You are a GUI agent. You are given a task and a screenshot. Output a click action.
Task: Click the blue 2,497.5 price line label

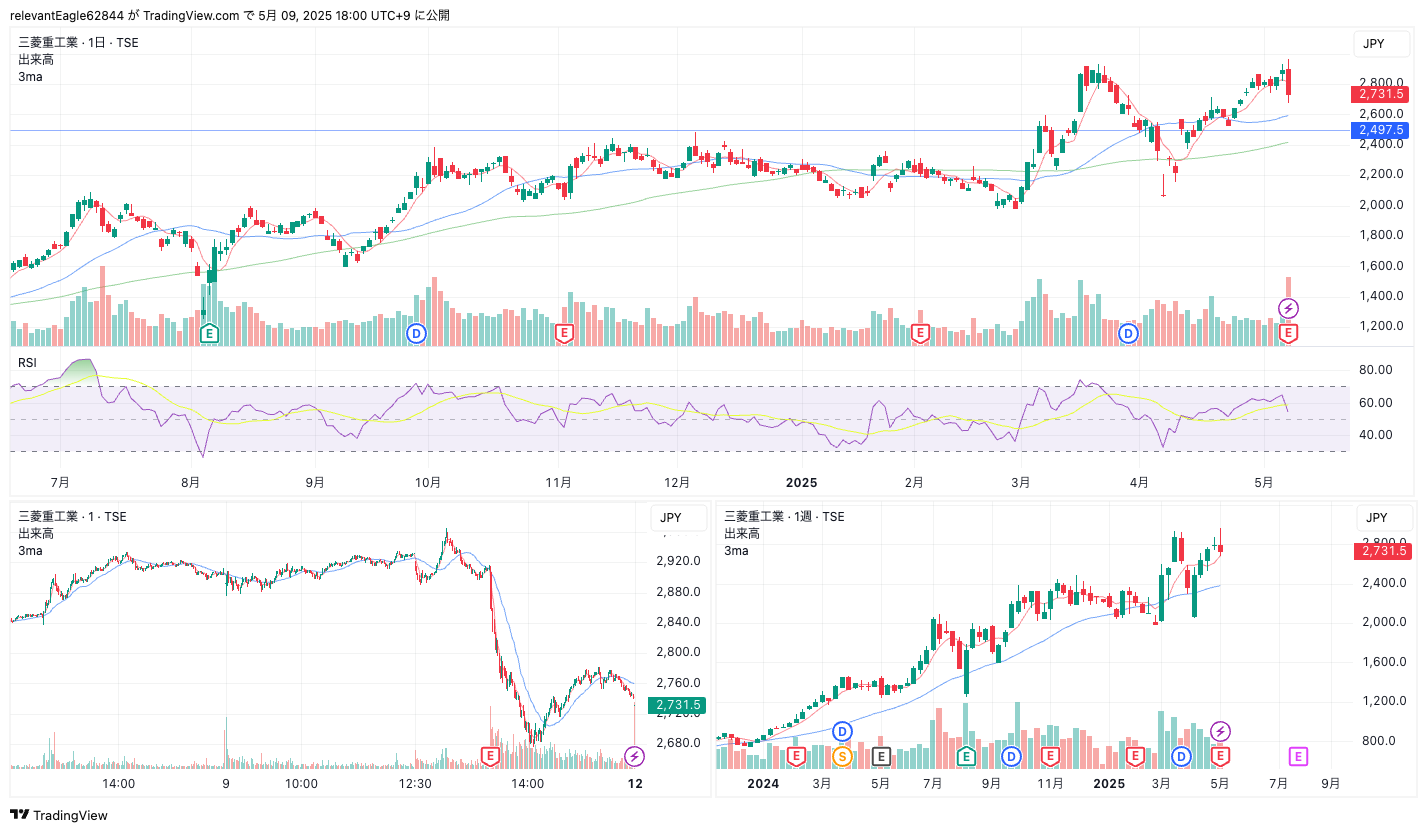tap(1380, 130)
